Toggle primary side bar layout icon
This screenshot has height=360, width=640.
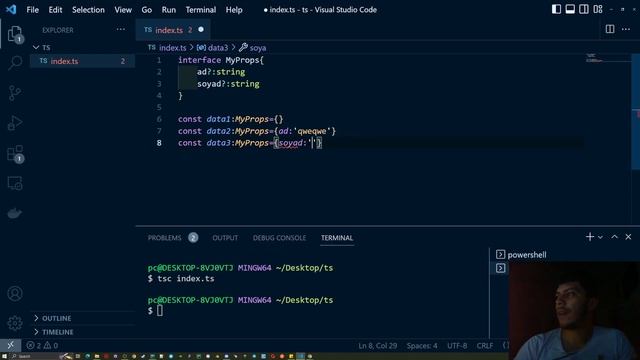pos(556,9)
